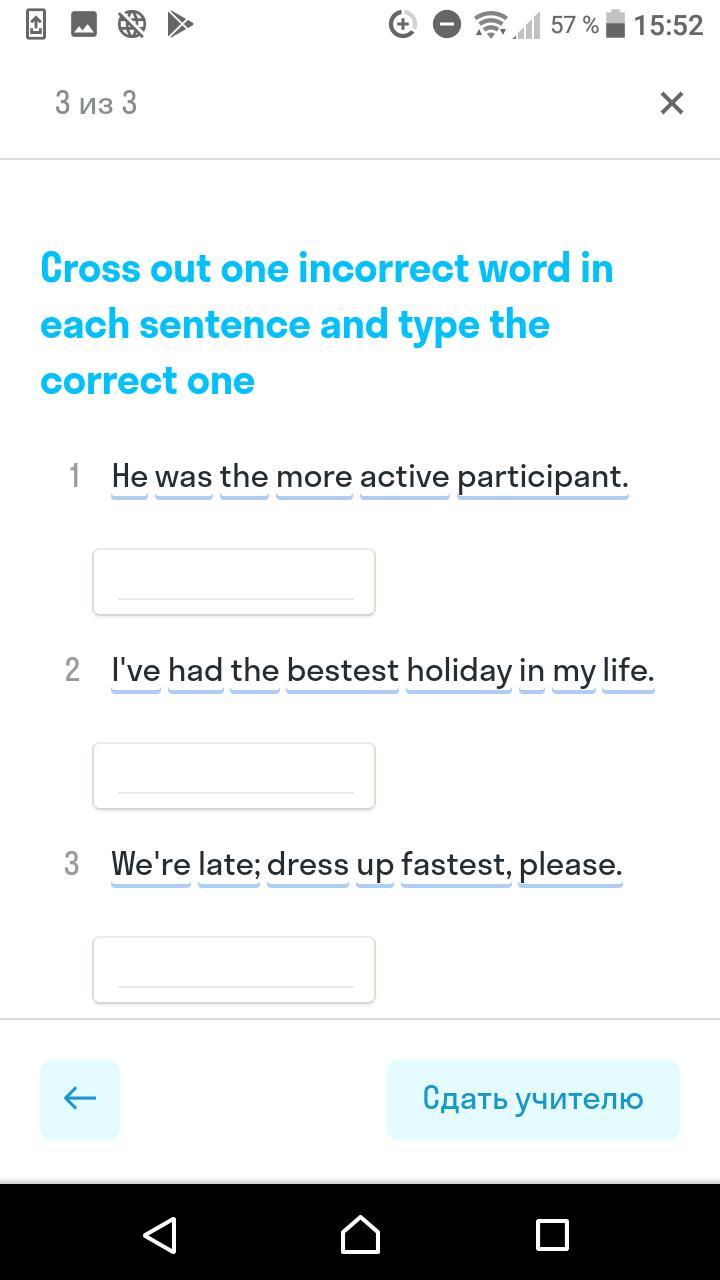The image size is (720, 1280).
Task: Go back with the left arrow button
Action: [x=80, y=1099]
